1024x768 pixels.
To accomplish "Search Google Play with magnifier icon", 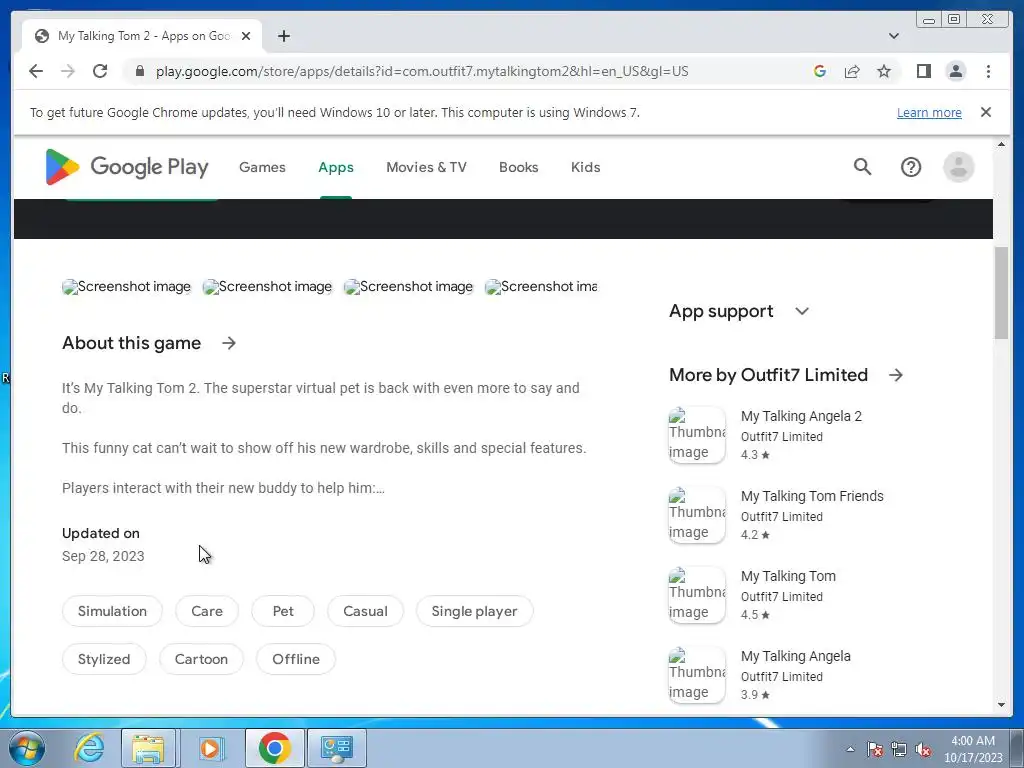I will point(862,167).
